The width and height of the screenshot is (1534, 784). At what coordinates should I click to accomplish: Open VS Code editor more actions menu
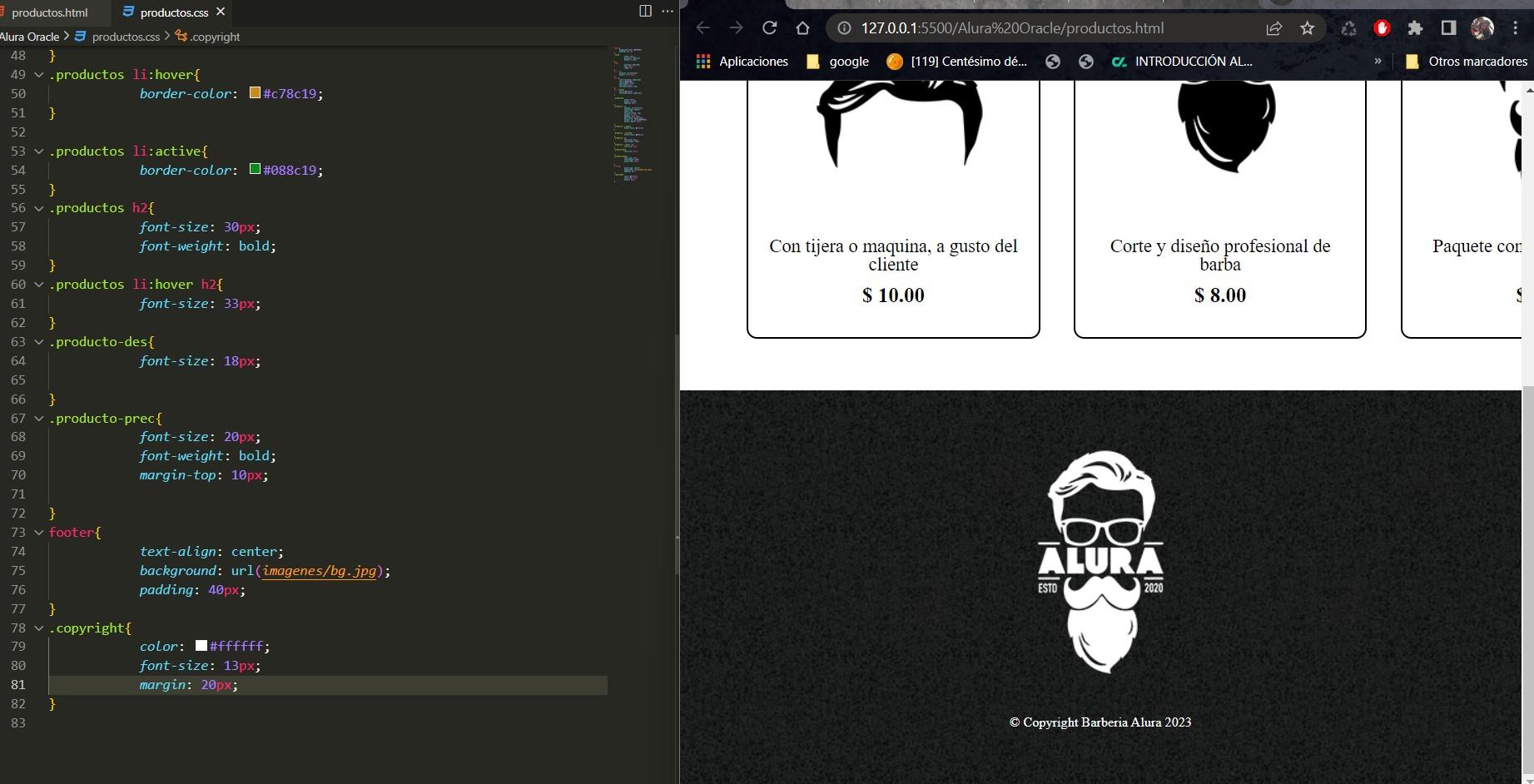click(668, 11)
